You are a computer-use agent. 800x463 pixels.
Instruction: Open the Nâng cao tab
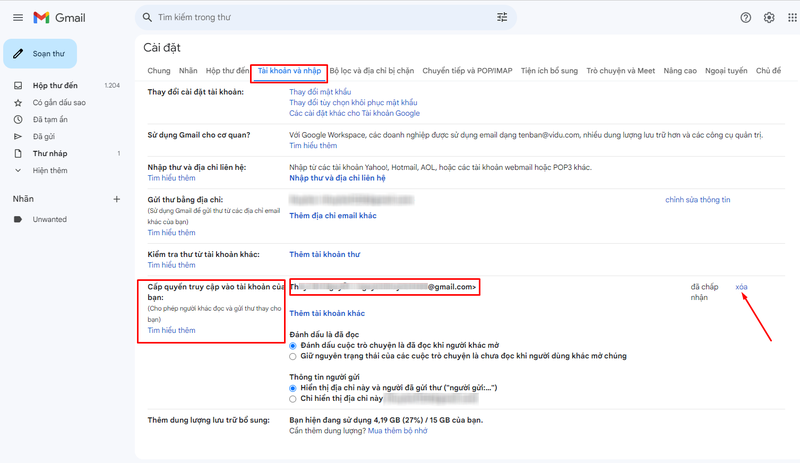click(x=680, y=71)
